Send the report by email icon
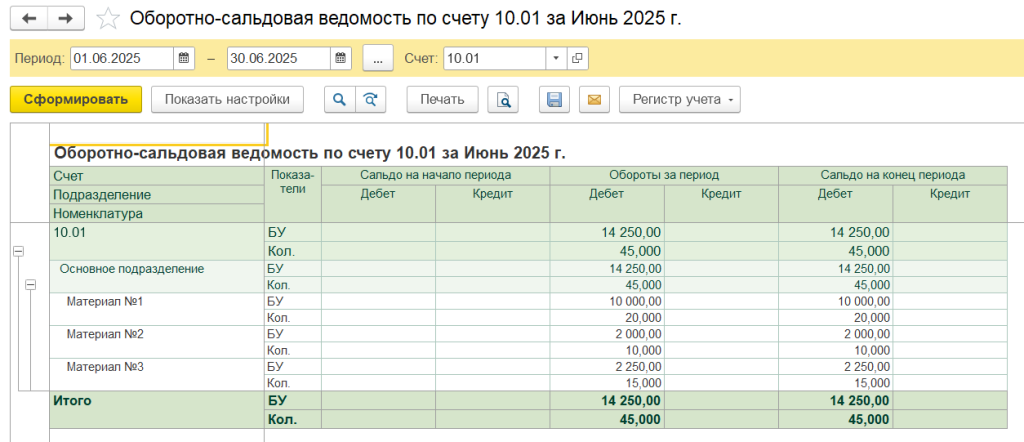1024x442 pixels. click(593, 99)
